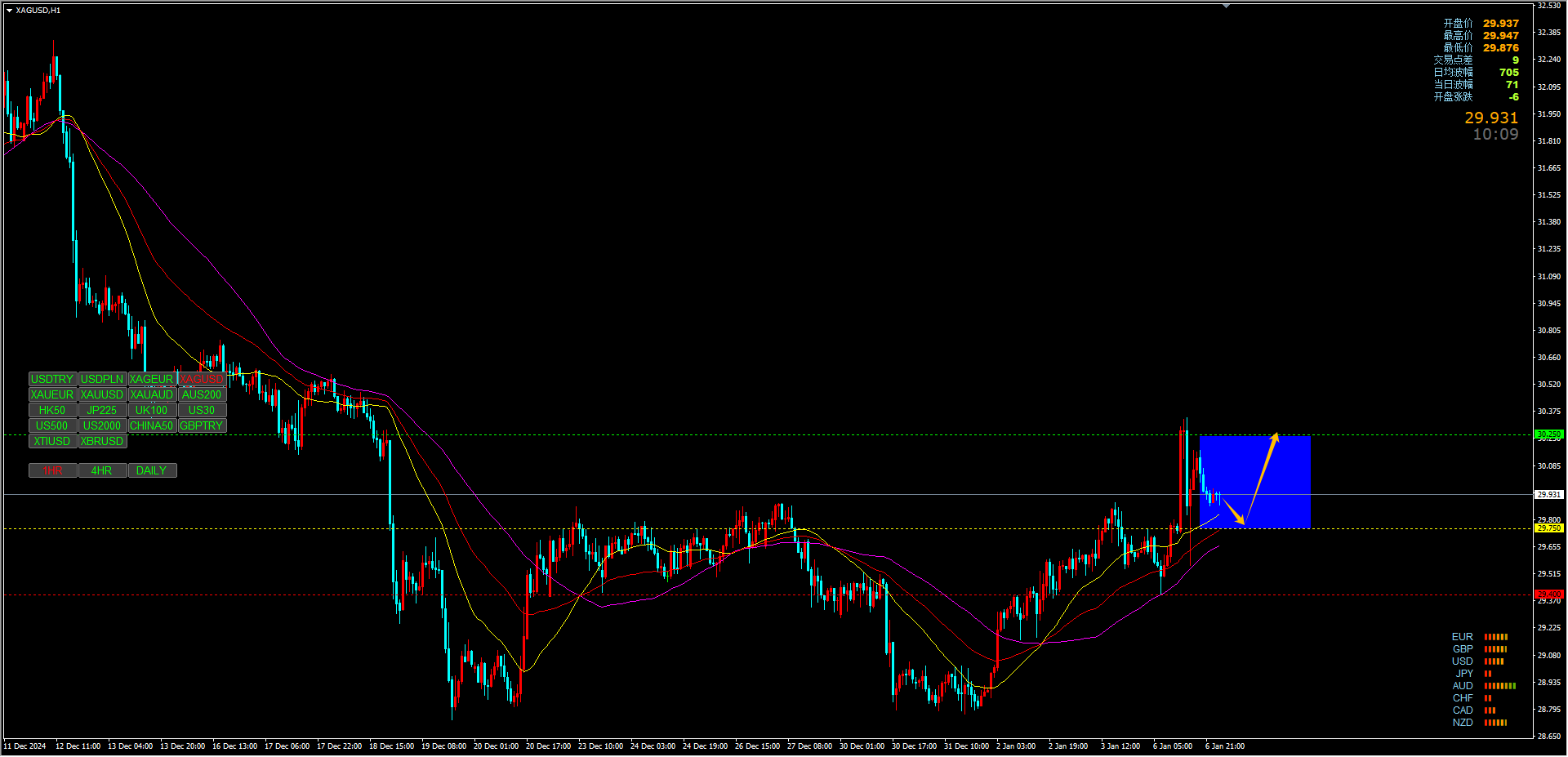This screenshot has width=1568, height=757.
Task: Click the JPY currency strength meter
Action: click(1488, 674)
